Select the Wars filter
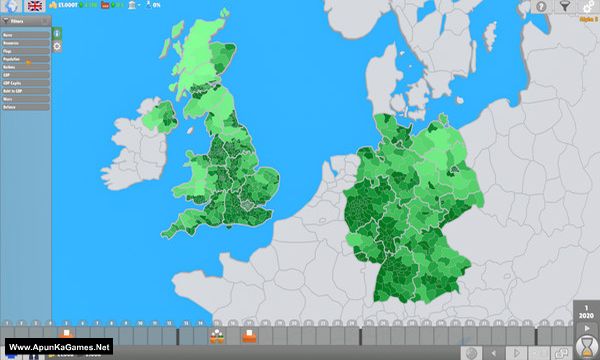Screen dimensions: 600x360 tap(26, 99)
